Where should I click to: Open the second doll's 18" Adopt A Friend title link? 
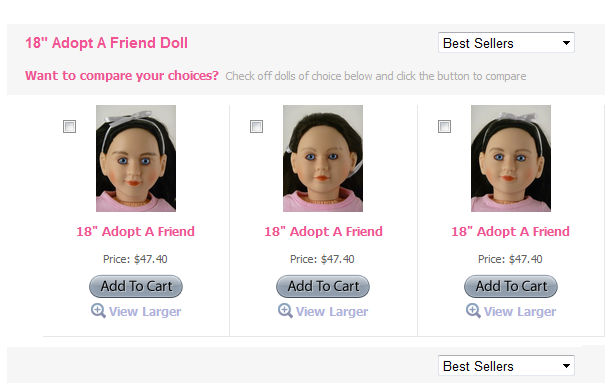(323, 232)
